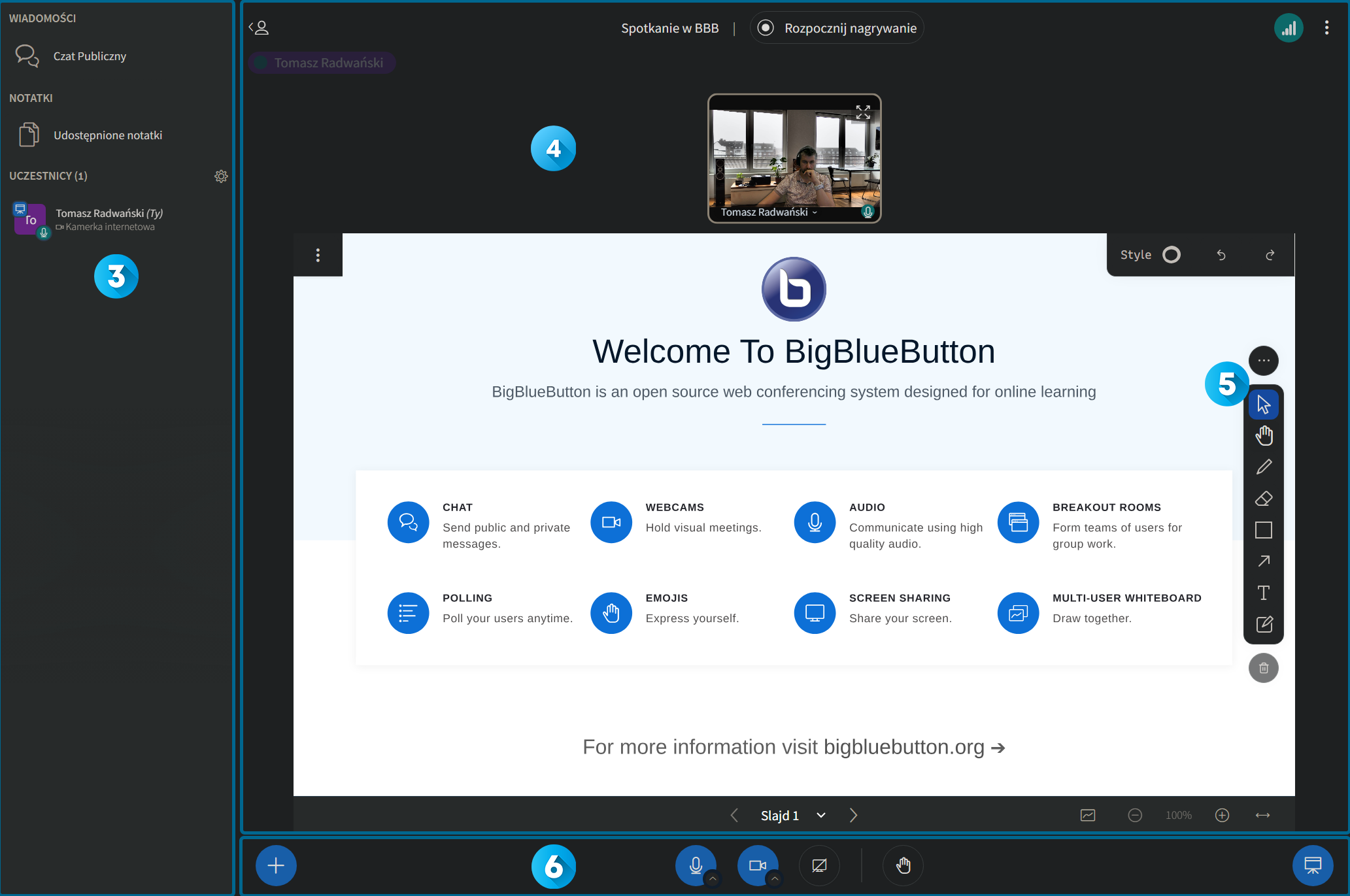1350x896 pixels.
Task: Choose the Select arrow tool
Action: (x=1263, y=405)
